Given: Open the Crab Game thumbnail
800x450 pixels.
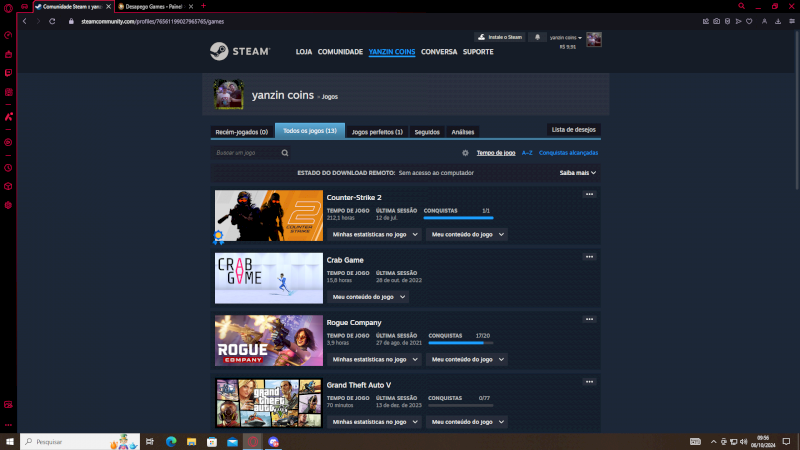Looking at the screenshot, I should (x=269, y=278).
